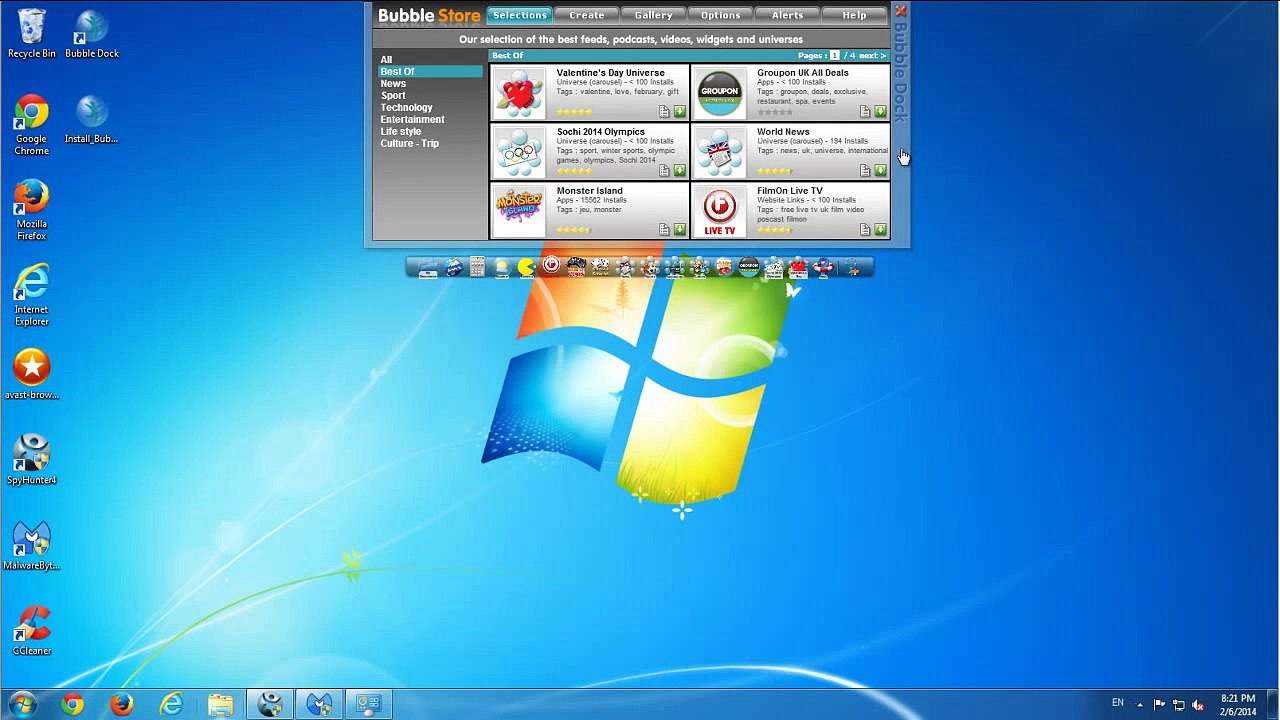Click the FilmOn LIVE TV thumbnail
Viewport: 1280px width, 720px height.
[720, 211]
